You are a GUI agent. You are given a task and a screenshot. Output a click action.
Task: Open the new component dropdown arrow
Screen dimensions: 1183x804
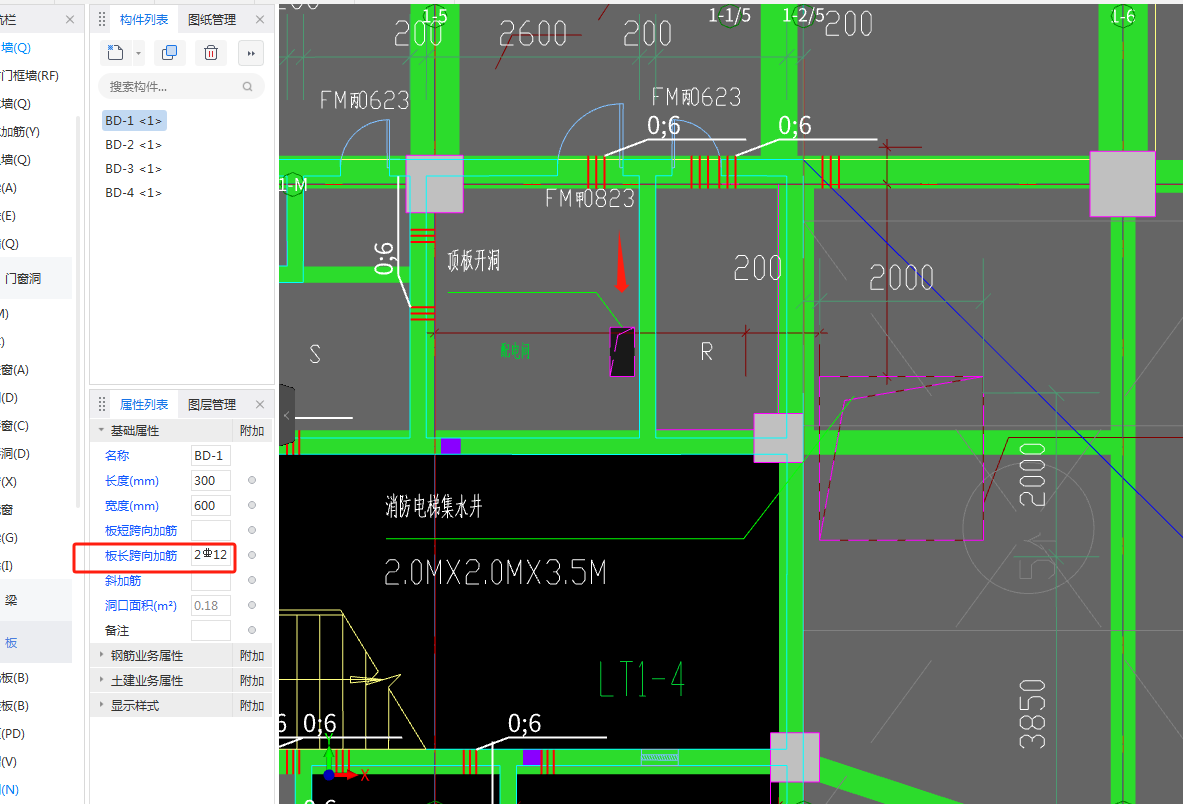click(138, 54)
